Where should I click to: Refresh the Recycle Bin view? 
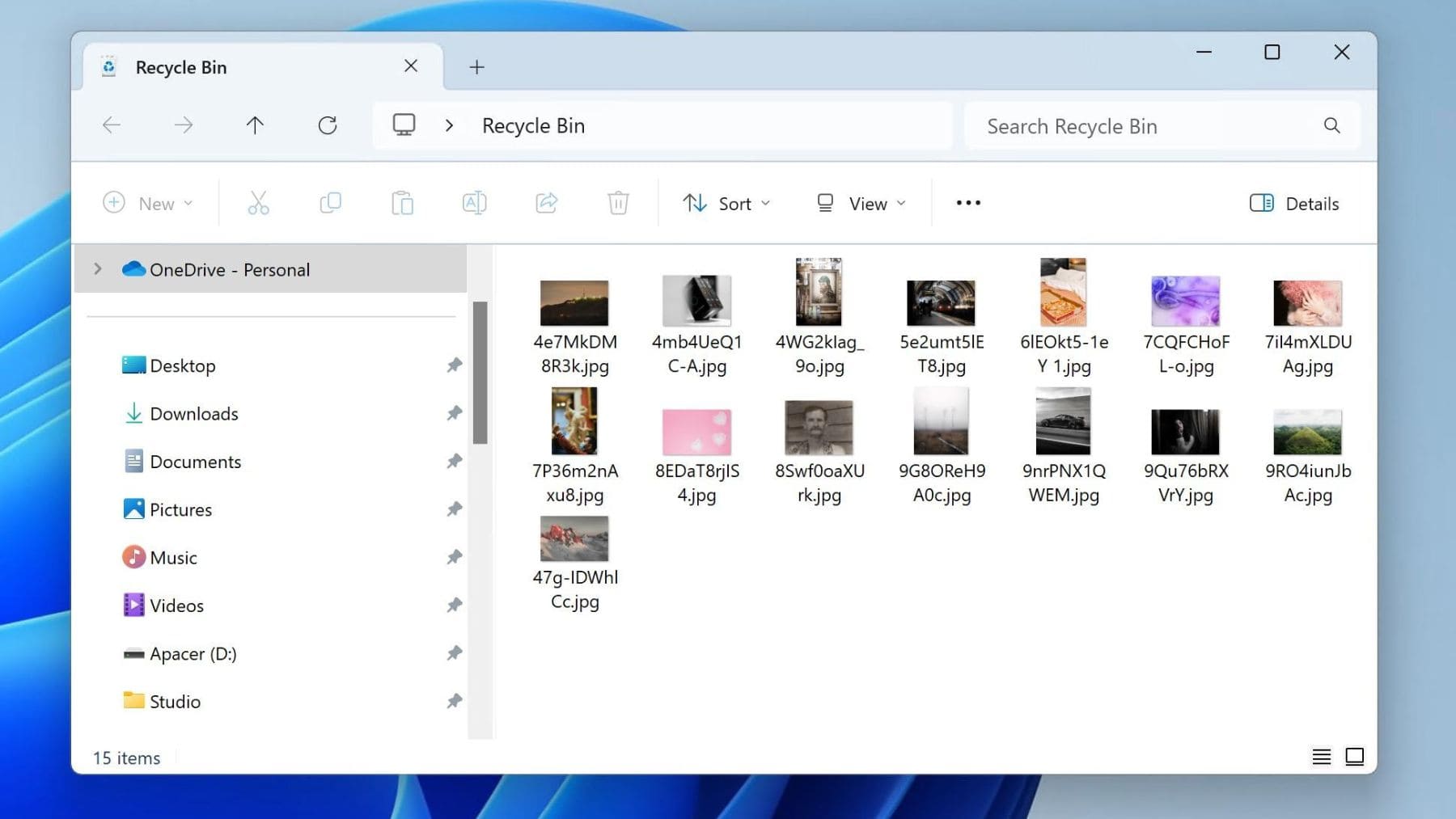pos(328,125)
